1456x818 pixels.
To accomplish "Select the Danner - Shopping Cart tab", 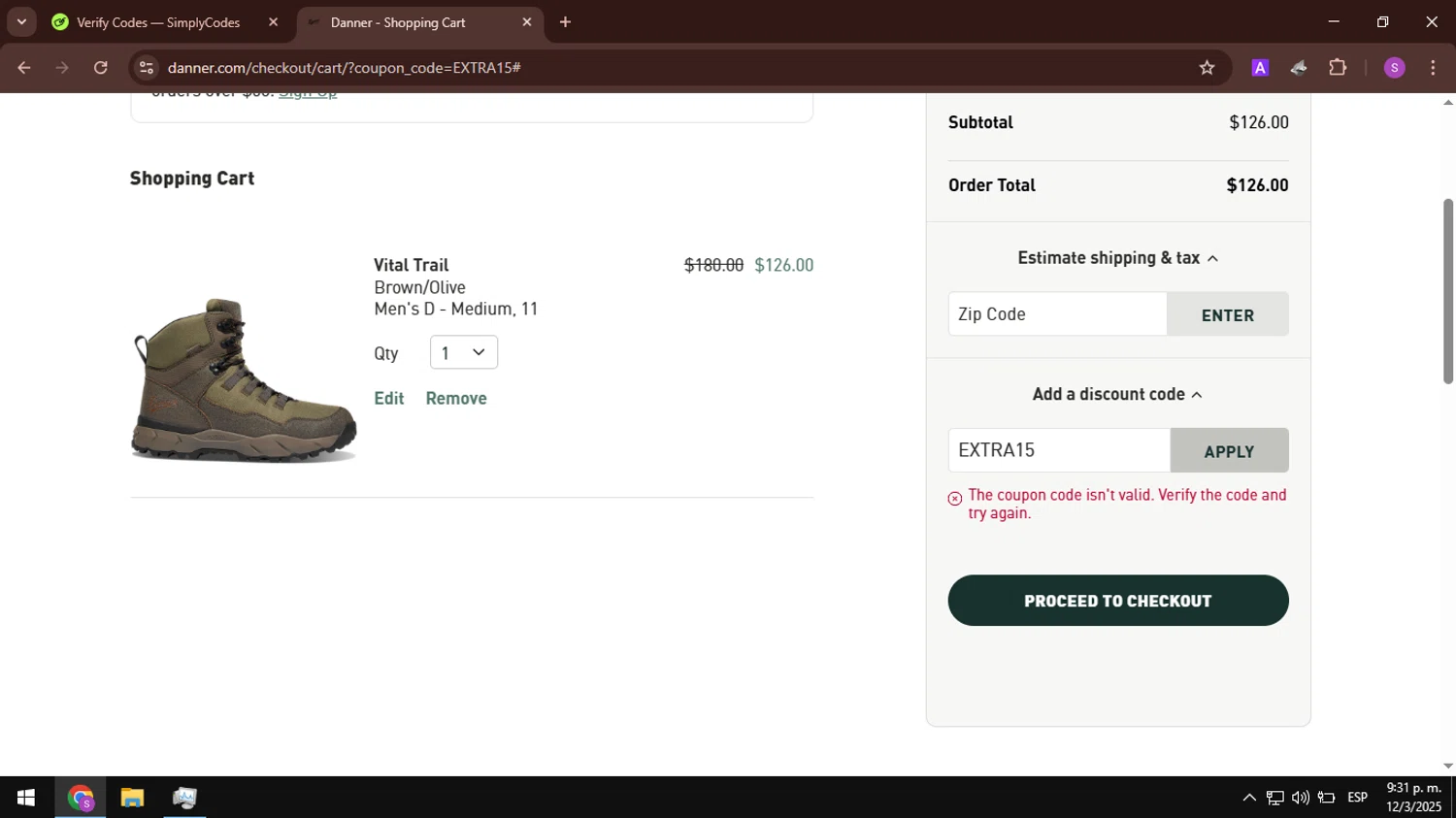I will click(x=398, y=22).
